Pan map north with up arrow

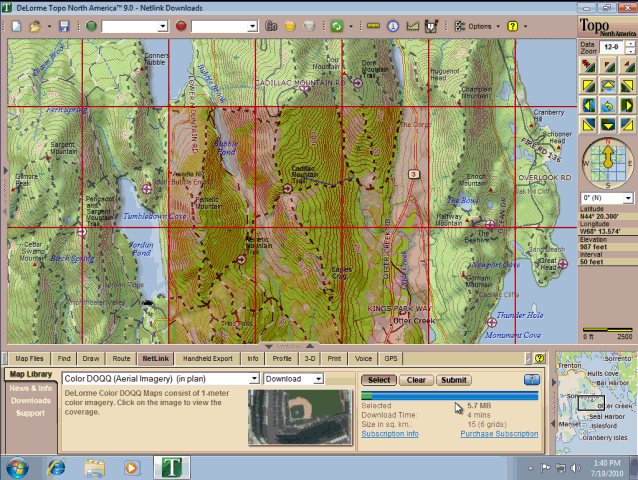(x=608, y=85)
